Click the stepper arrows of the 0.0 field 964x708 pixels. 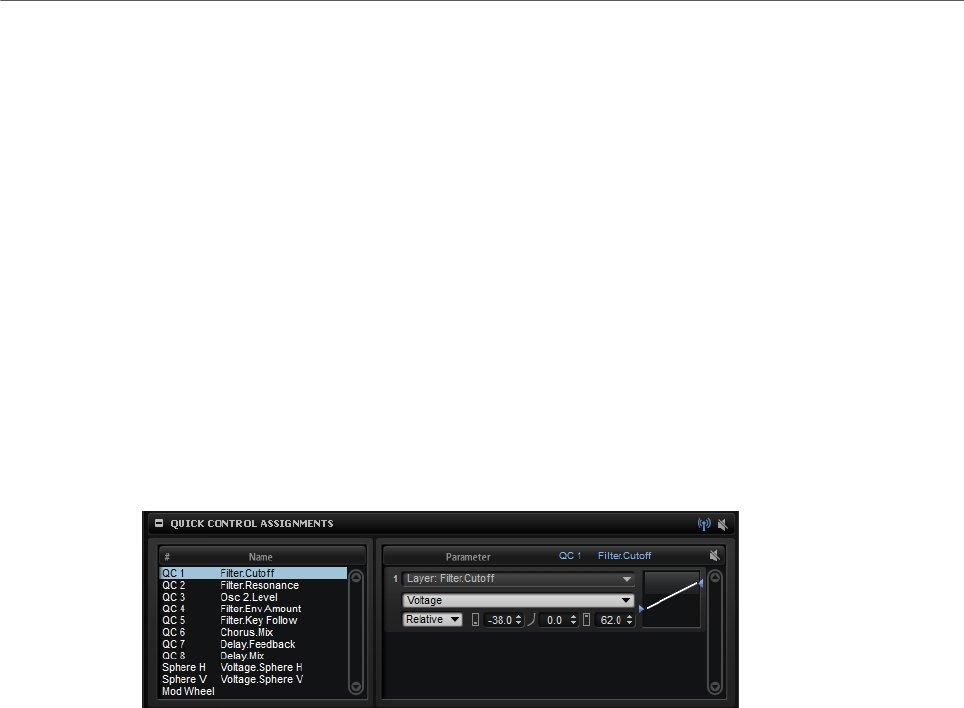point(574,620)
